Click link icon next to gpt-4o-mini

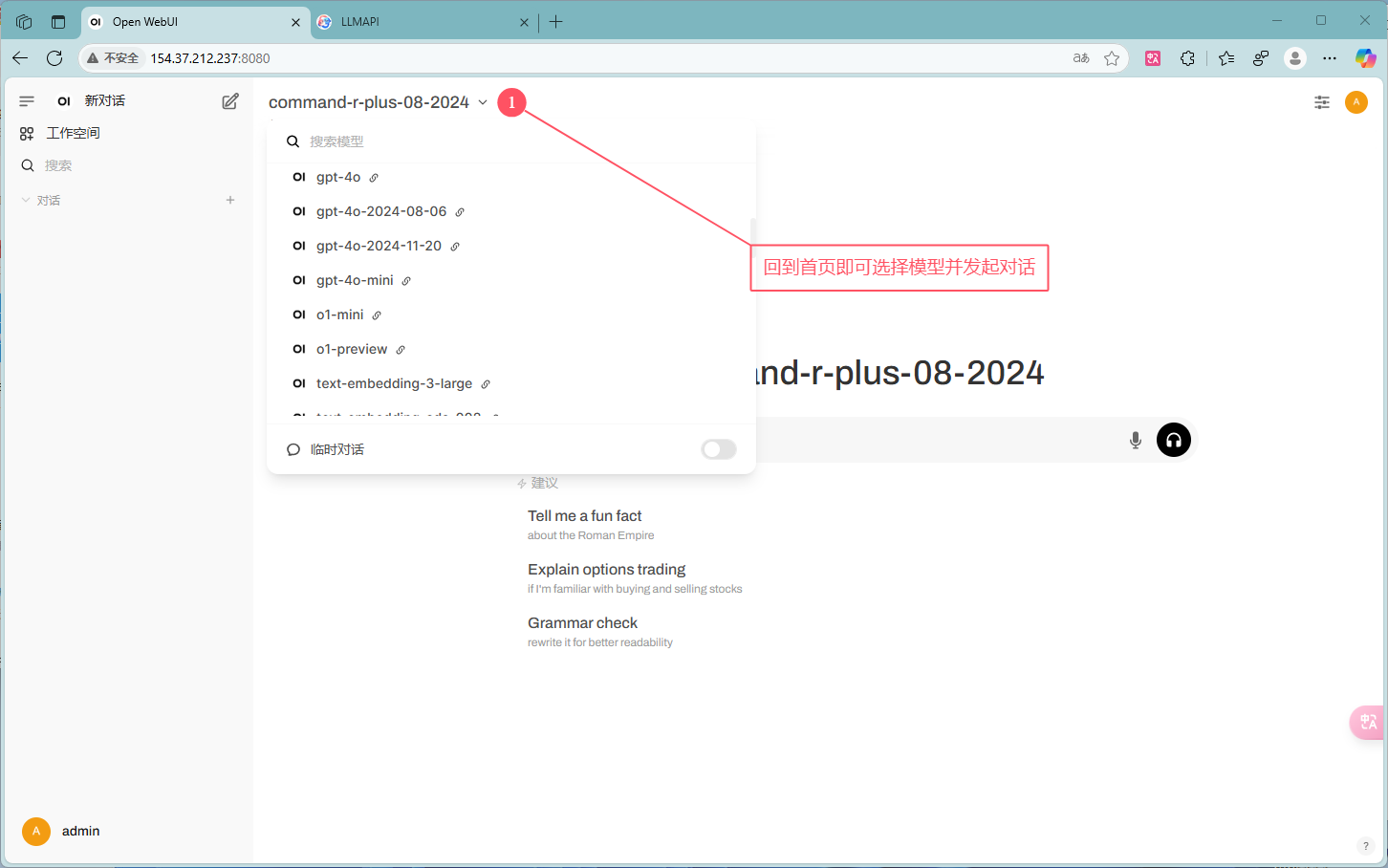406,281
